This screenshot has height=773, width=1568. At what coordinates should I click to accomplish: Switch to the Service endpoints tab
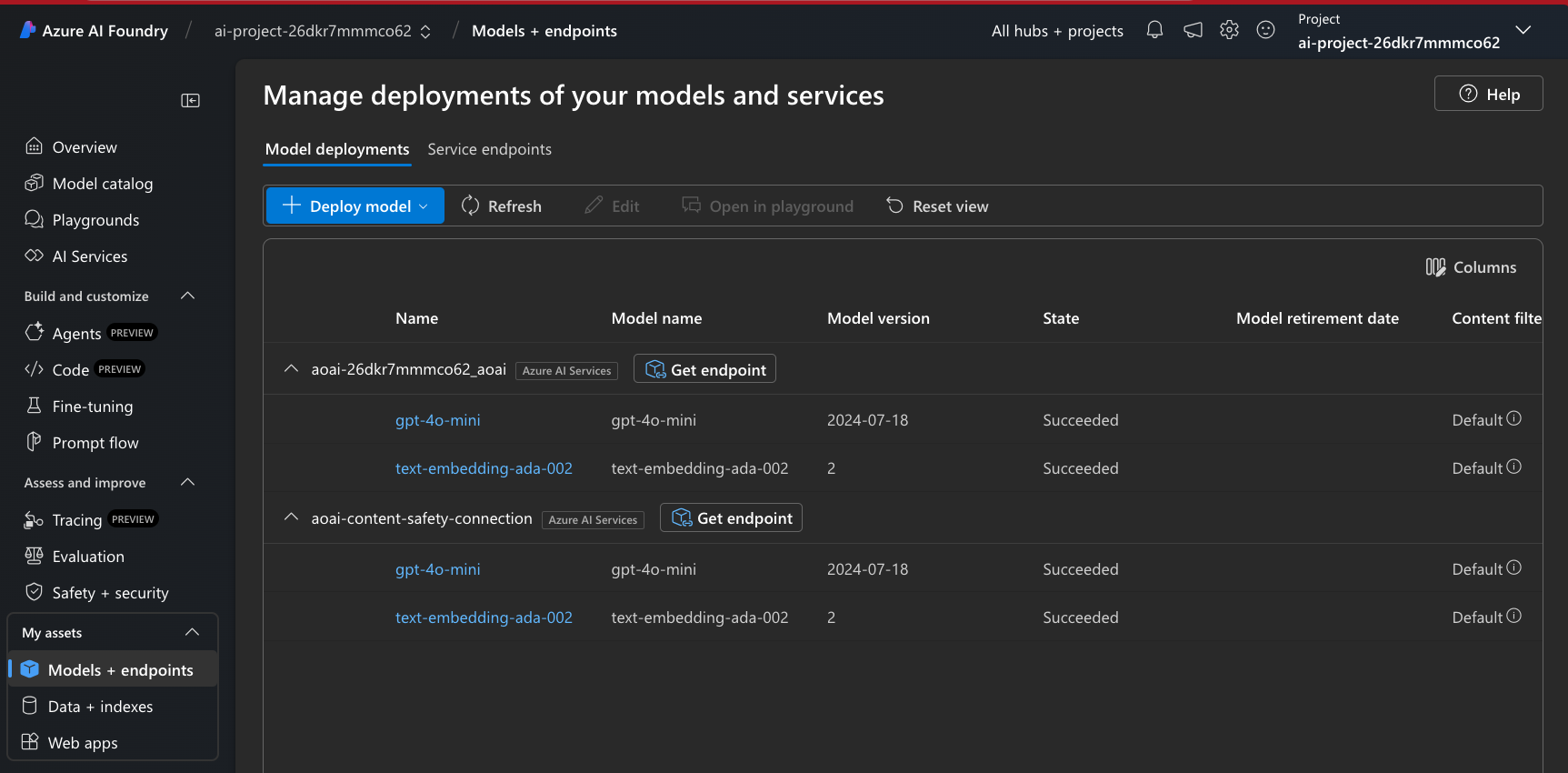coord(489,149)
